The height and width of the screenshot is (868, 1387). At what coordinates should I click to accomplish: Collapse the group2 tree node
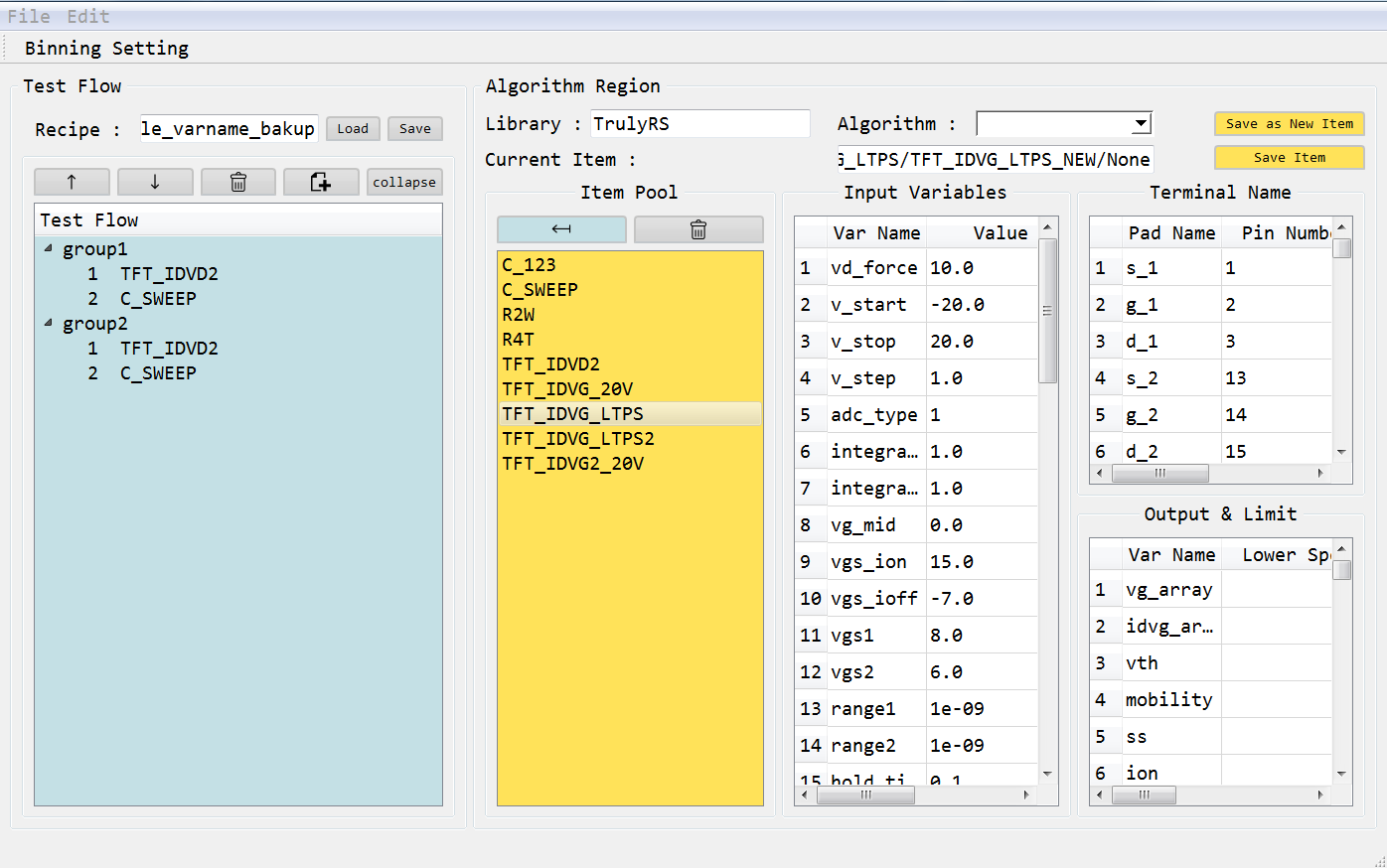[48, 323]
